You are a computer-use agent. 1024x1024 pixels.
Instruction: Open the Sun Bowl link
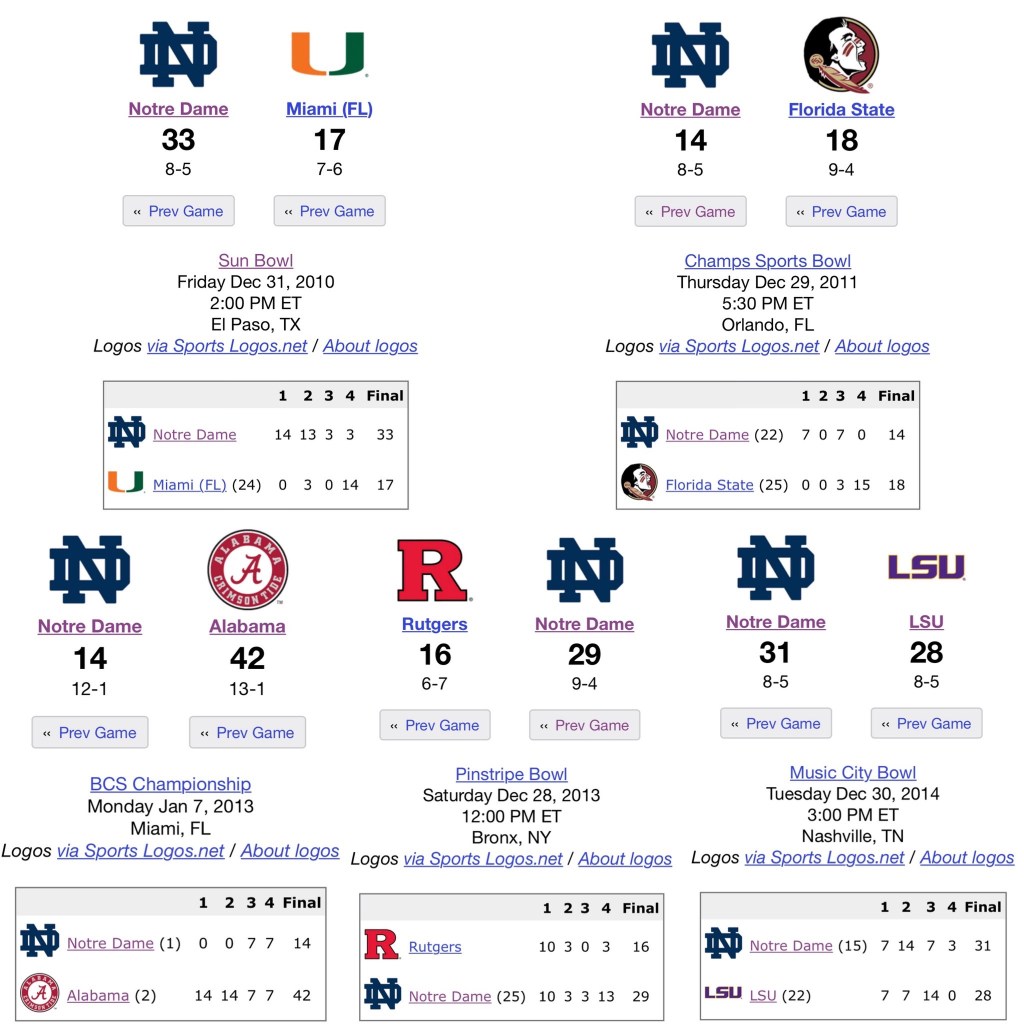click(255, 261)
